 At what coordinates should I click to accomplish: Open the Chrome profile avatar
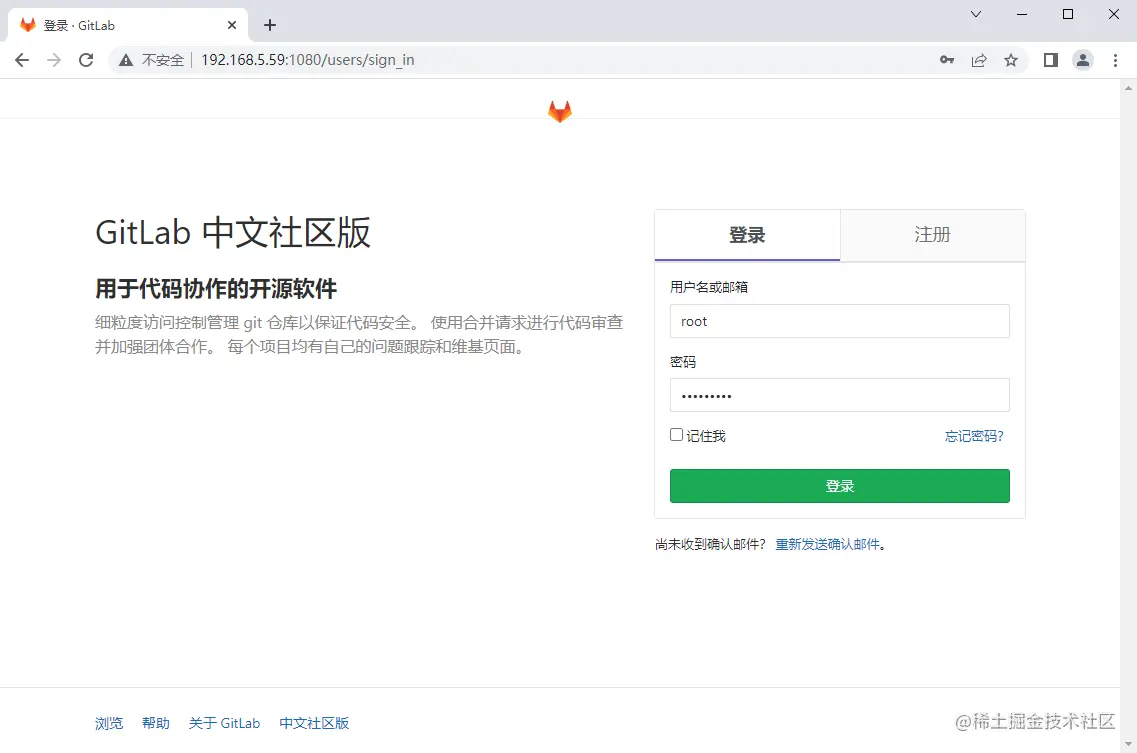pyautogui.click(x=1083, y=60)
